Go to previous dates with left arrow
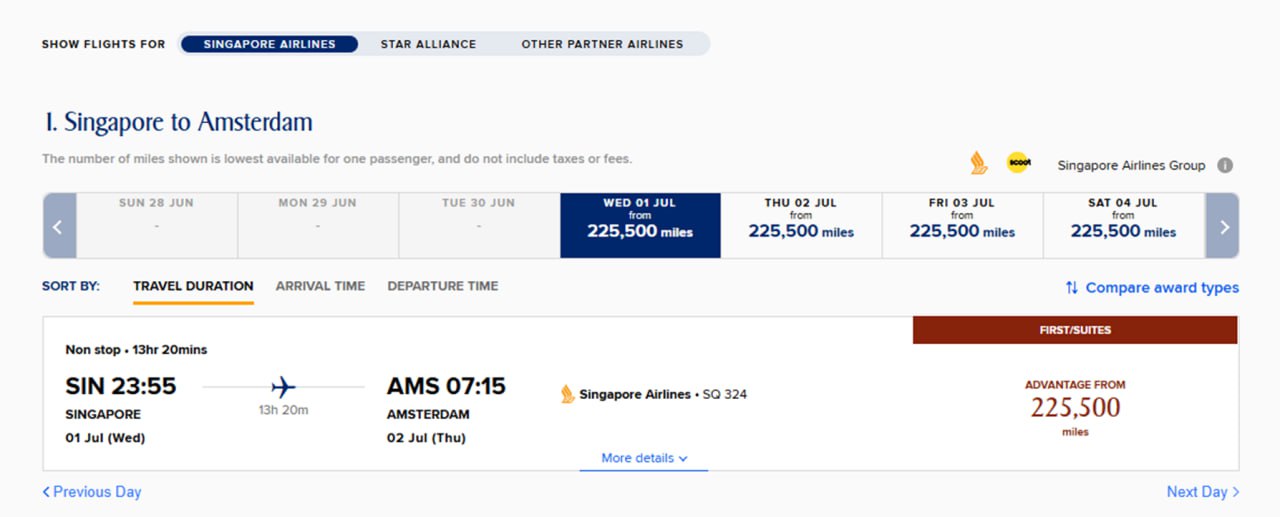The width and height of the screenshot is (1280, 517). click(58, 226)
